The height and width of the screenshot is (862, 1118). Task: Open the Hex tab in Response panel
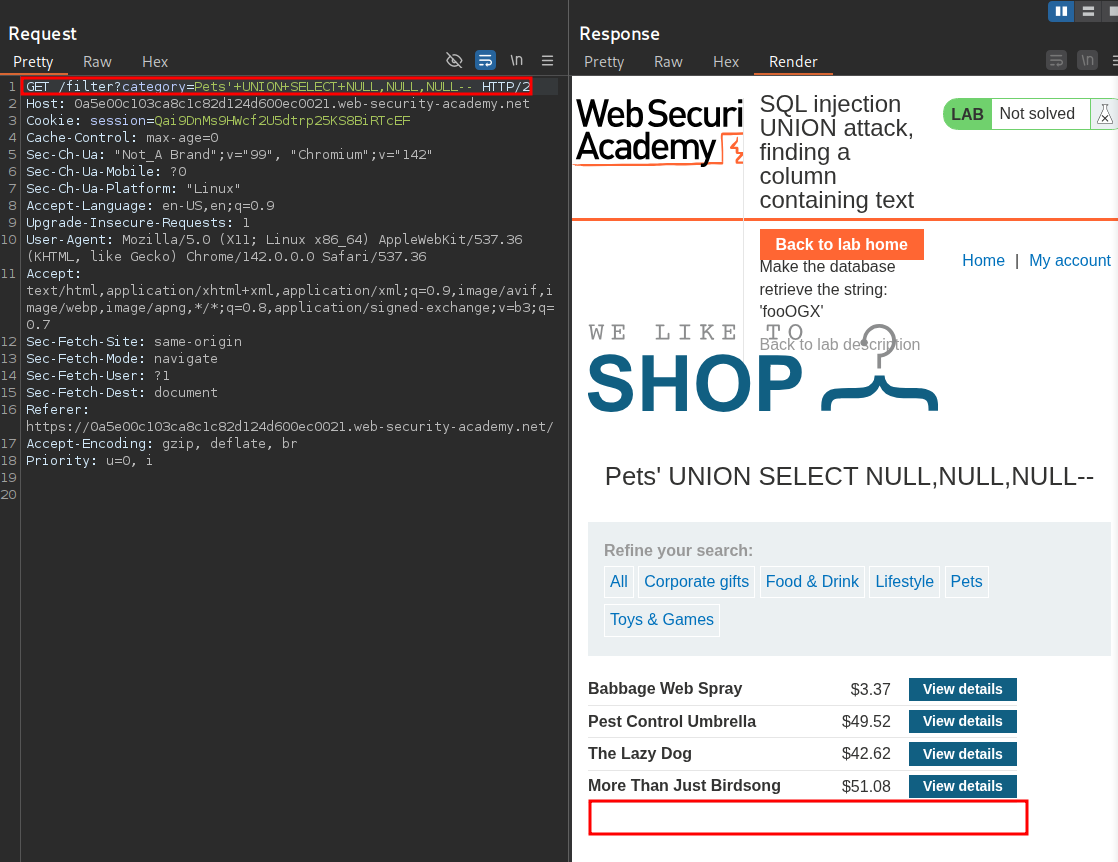(x=726, y=61)
